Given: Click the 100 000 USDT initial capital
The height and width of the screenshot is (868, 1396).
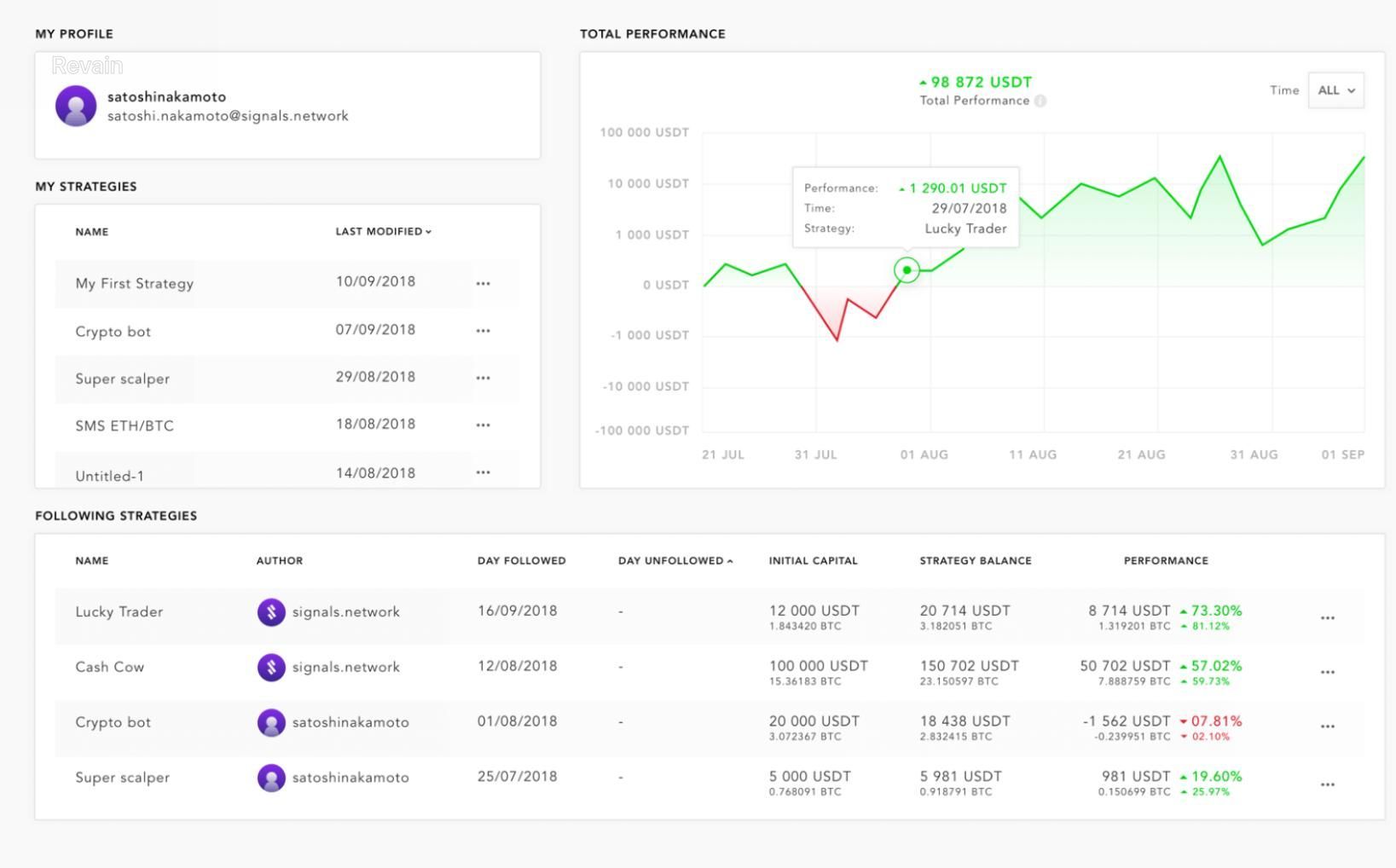Looking at the screenshot, I should tap(818, 666).
